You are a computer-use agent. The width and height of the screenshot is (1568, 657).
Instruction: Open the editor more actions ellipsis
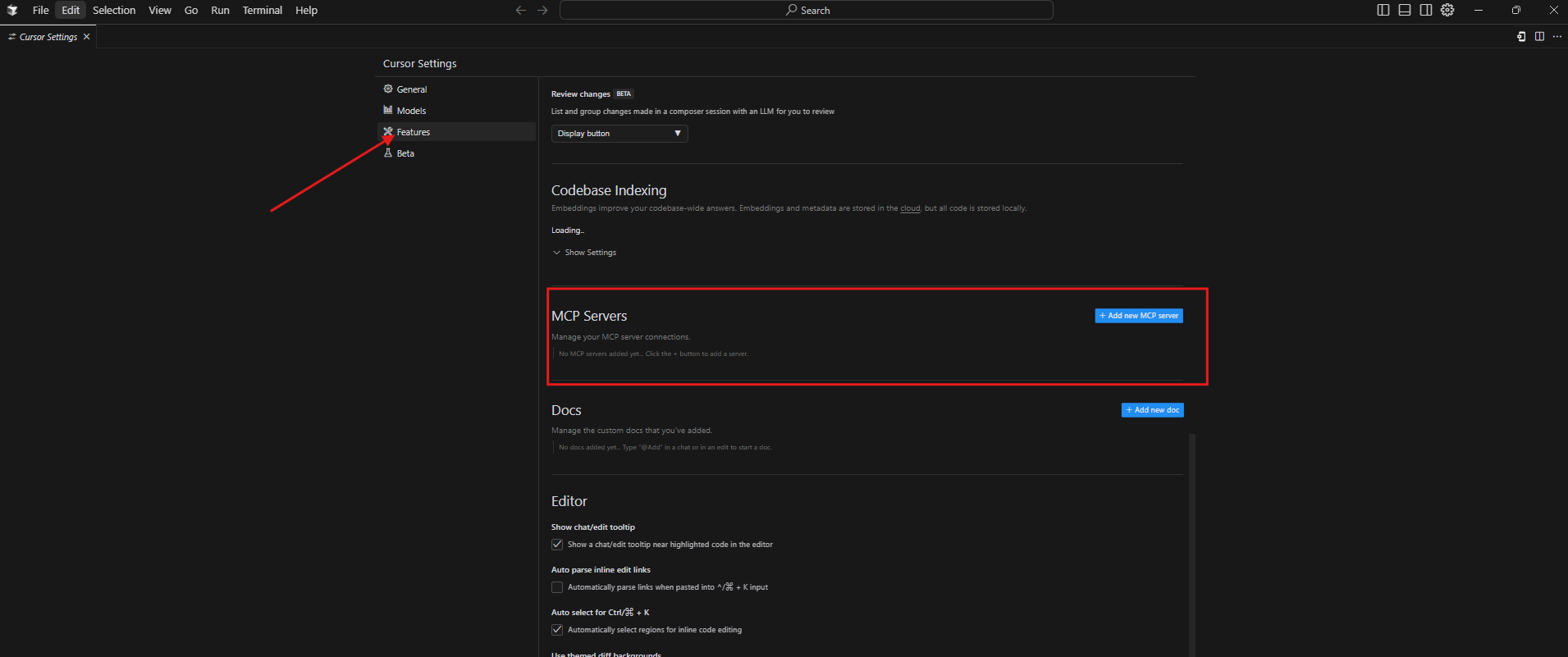pos(1557,36)
